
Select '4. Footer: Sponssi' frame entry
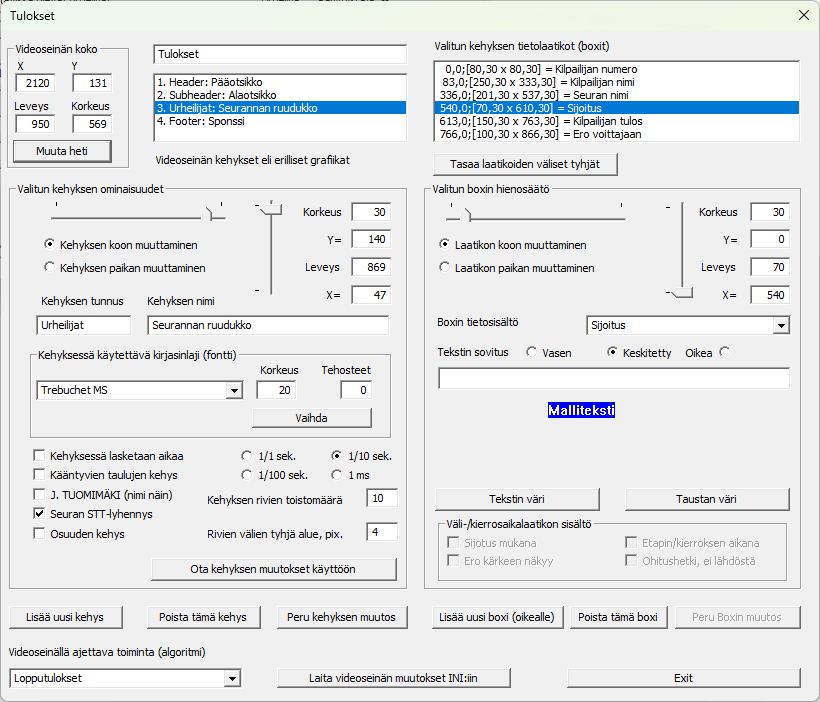(280, 121)
